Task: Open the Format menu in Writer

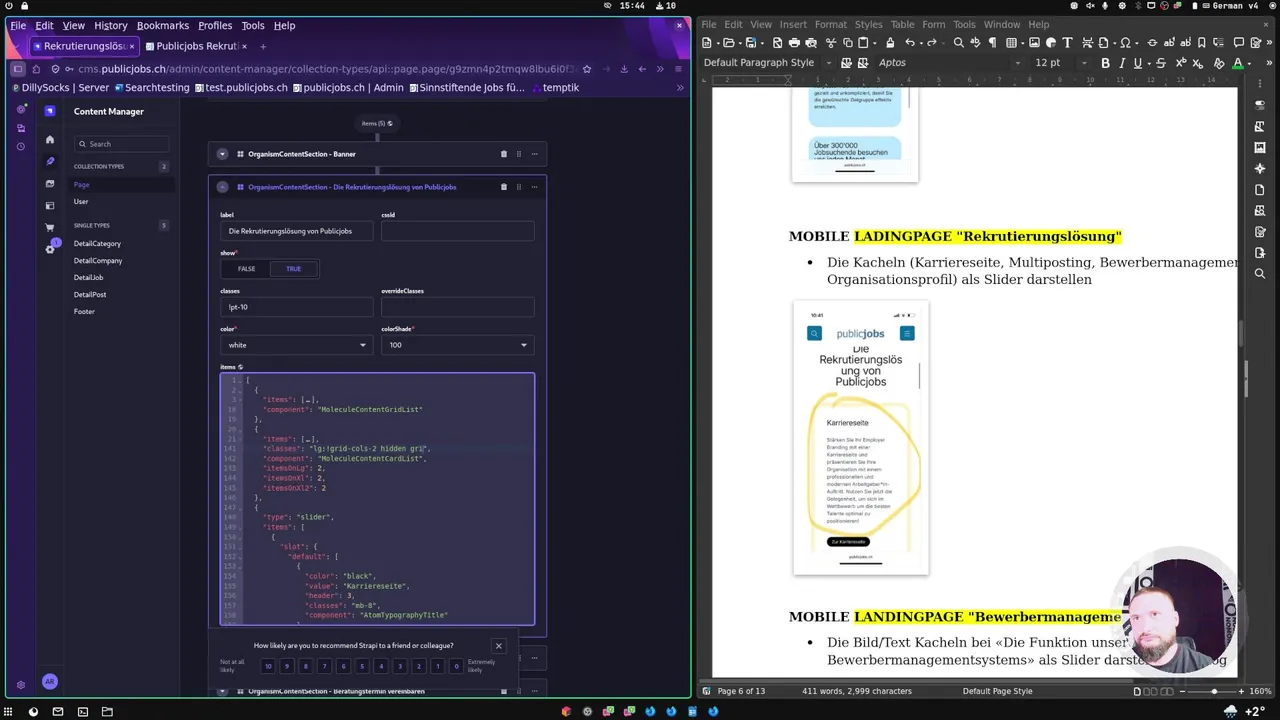Action: 831,25
